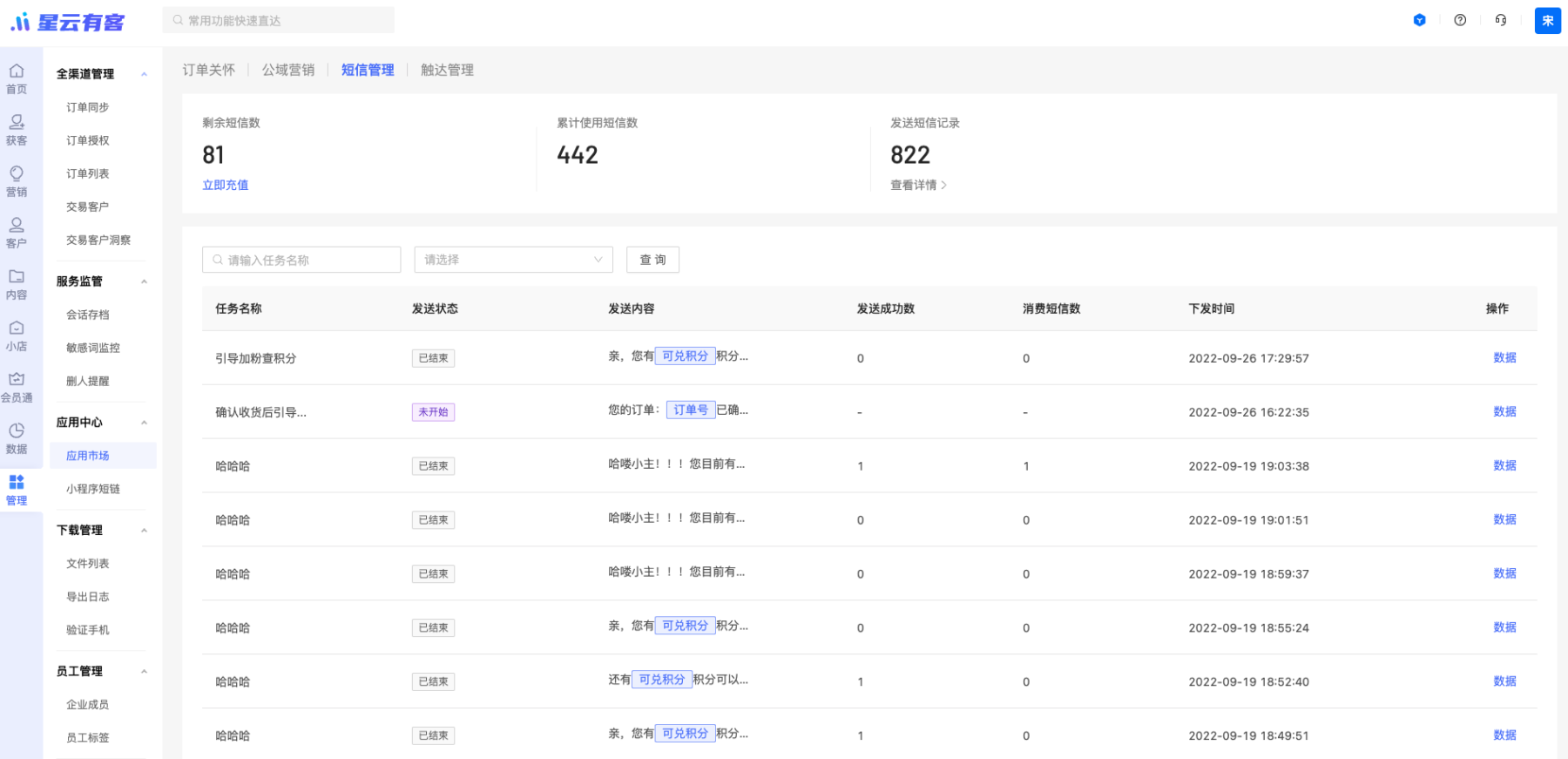Open 数据 for task sent at 18:49:51

point(1504,735)
